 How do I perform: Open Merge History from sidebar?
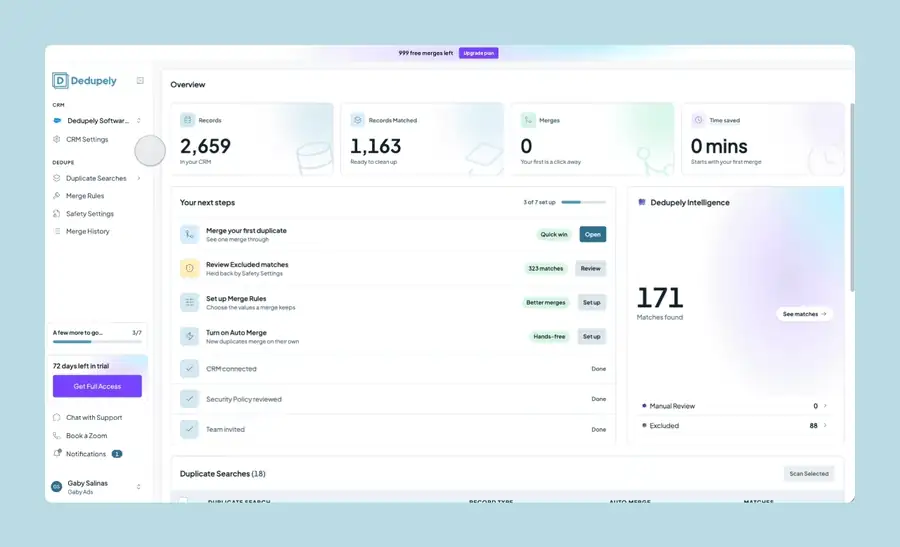click(87, 231)
